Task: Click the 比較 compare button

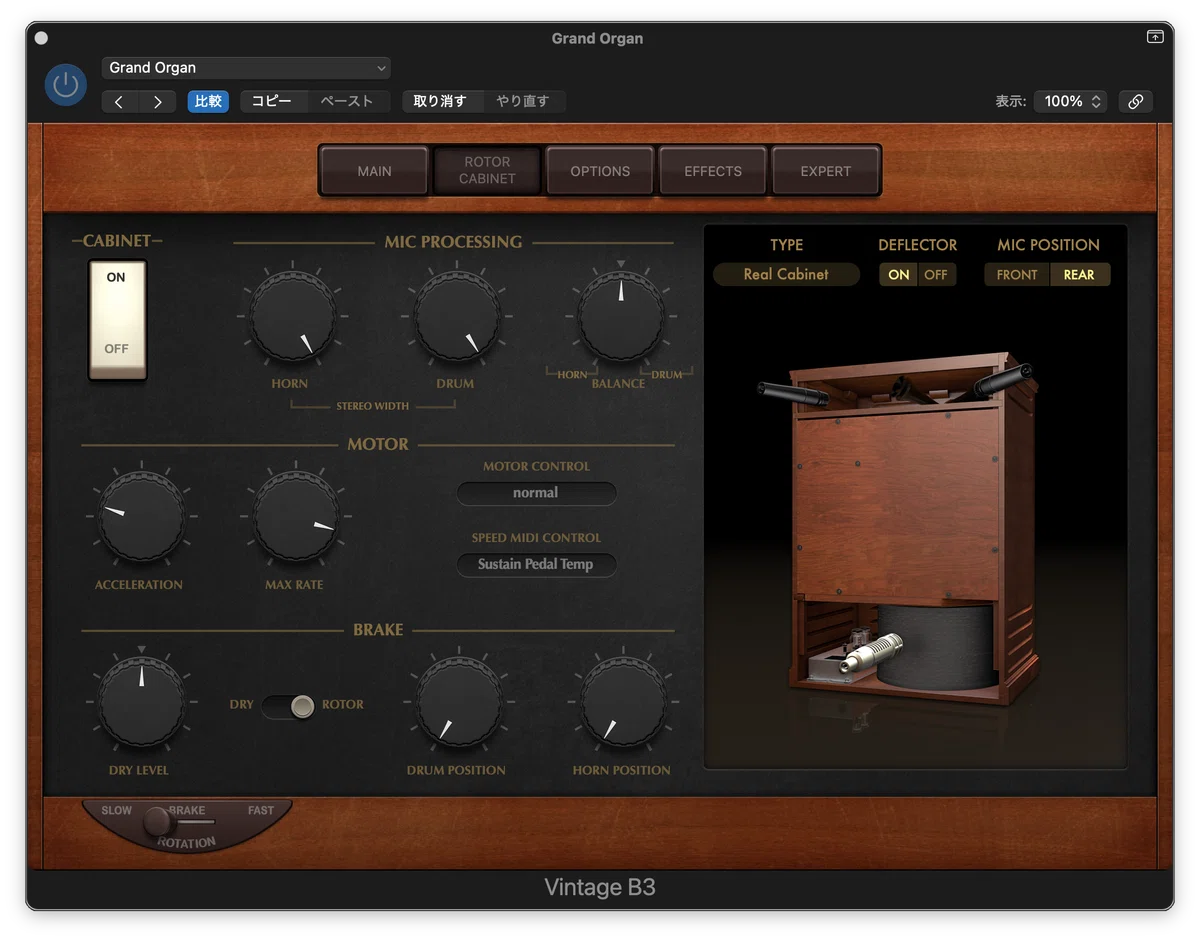Action: tap(209, 102)
